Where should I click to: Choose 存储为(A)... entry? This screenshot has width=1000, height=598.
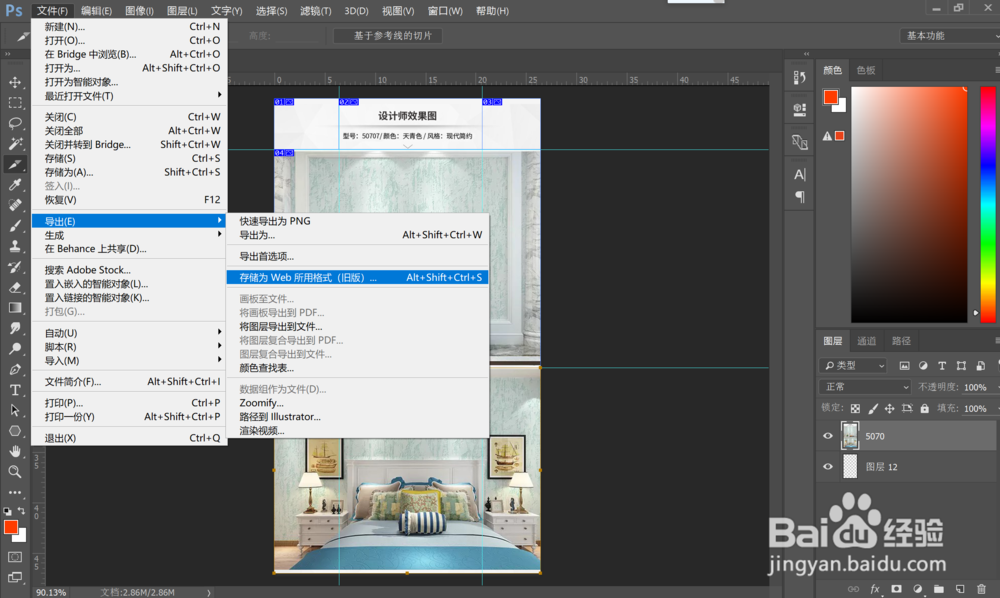point(129,172)
